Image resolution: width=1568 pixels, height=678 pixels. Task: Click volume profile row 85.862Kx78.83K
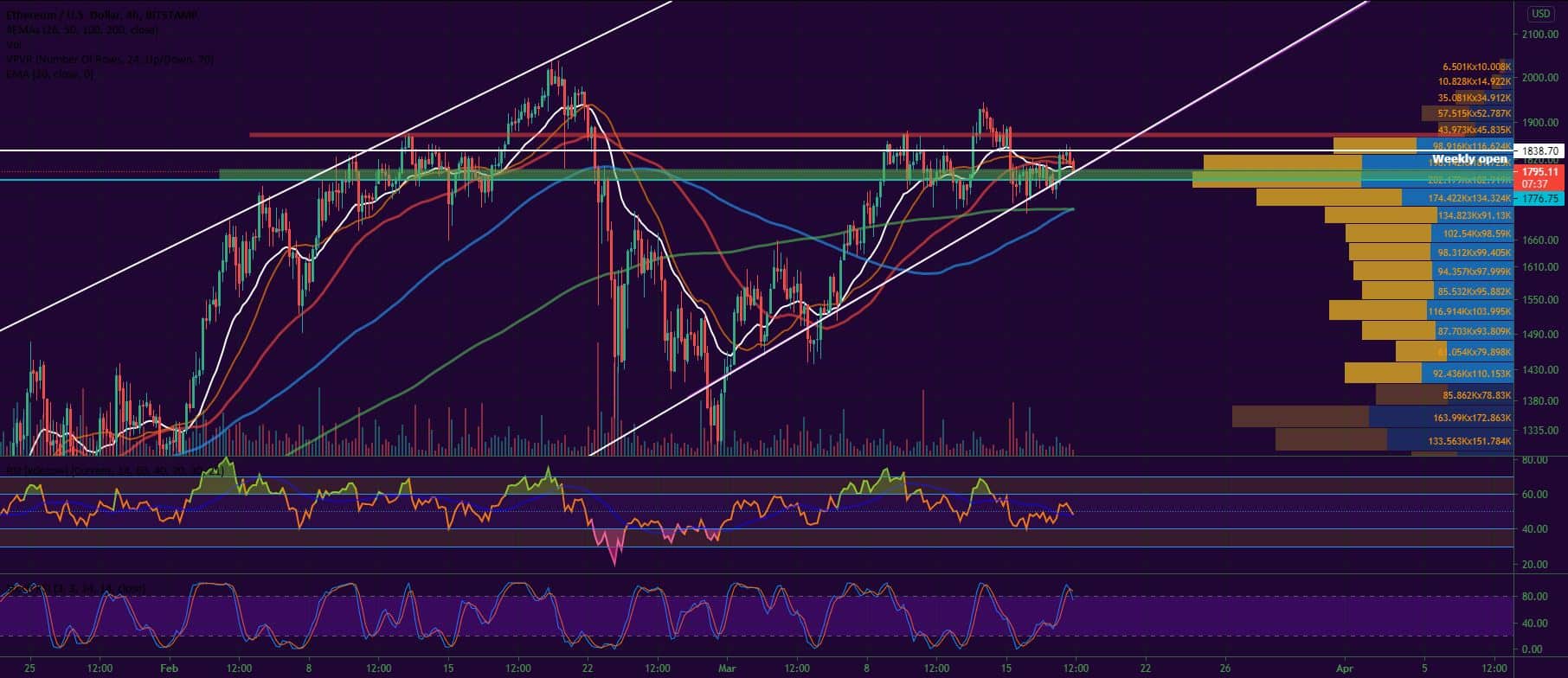1476,395
